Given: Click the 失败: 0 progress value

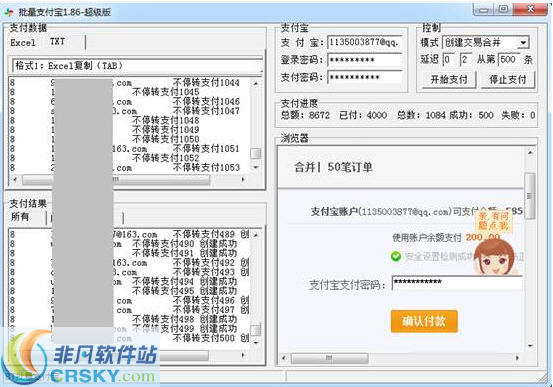Looking at the screenshot, I should (x=518, y=115).
